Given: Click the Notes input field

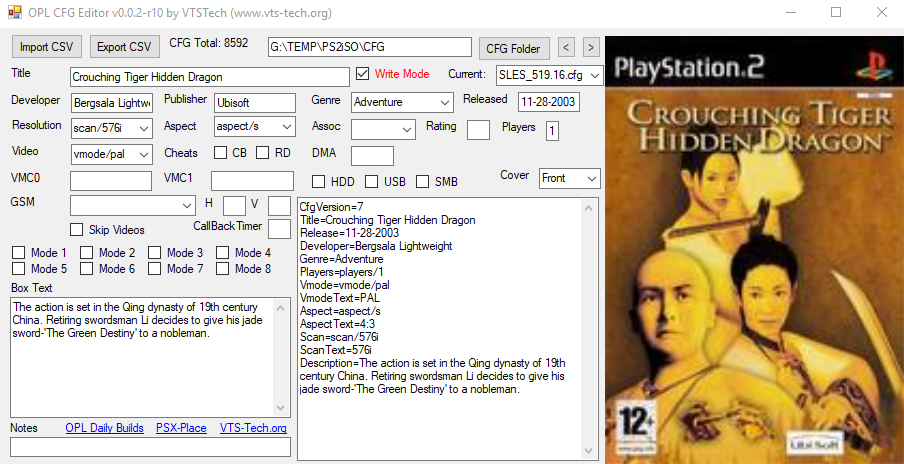Looking at the screenshot, I should [150, 447].
